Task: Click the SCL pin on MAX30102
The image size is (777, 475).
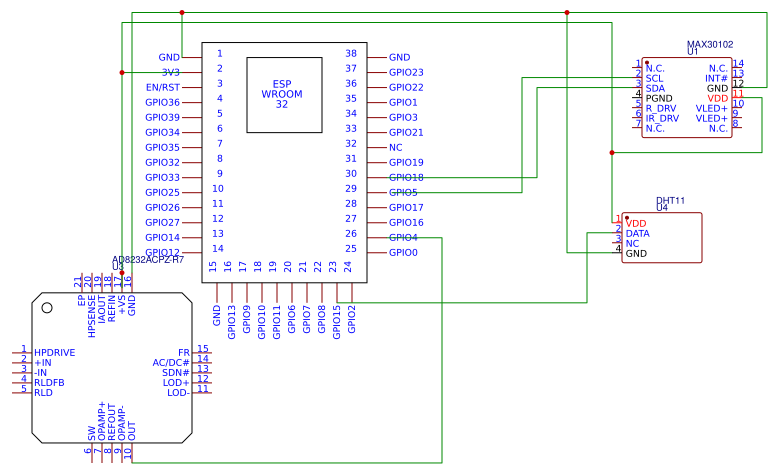Action: 654,78
